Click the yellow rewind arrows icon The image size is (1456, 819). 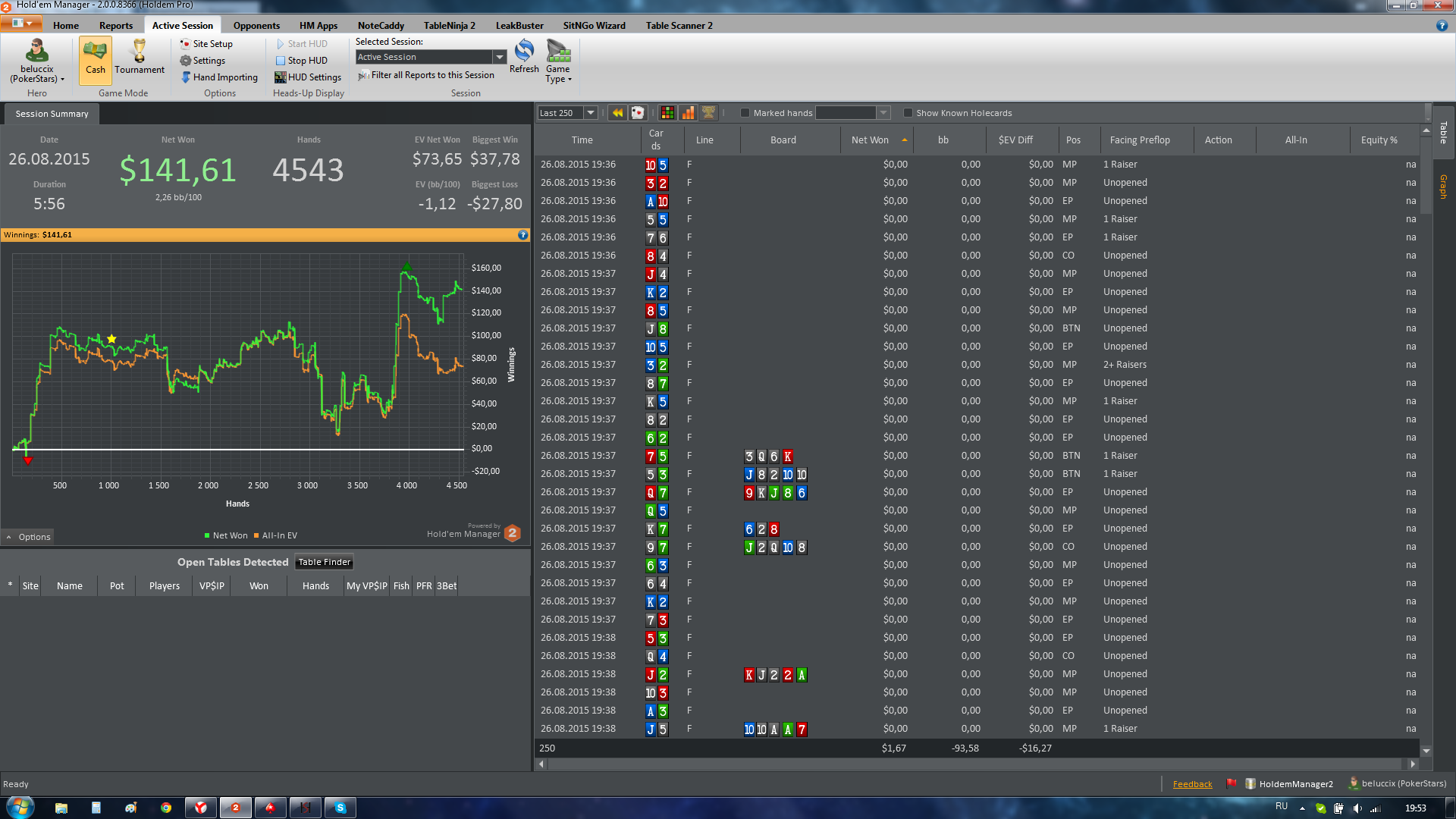618,113
